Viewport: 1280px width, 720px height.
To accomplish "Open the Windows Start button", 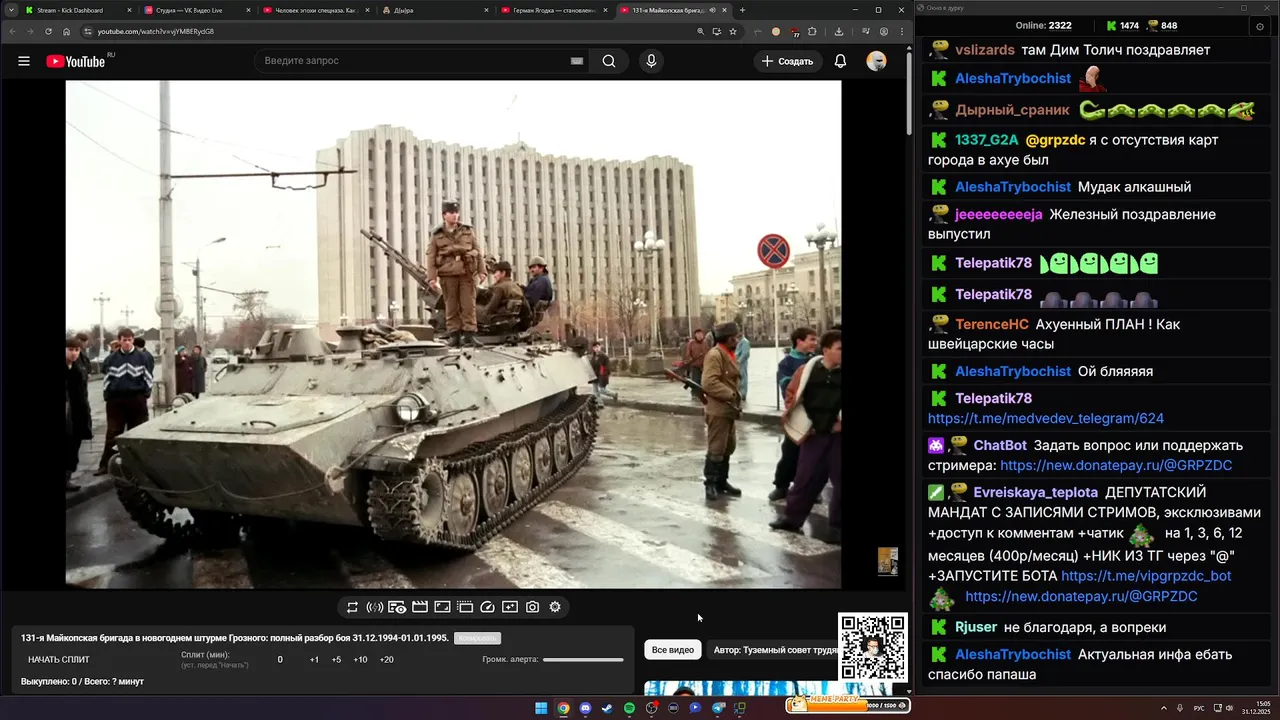I will [541, 708].
